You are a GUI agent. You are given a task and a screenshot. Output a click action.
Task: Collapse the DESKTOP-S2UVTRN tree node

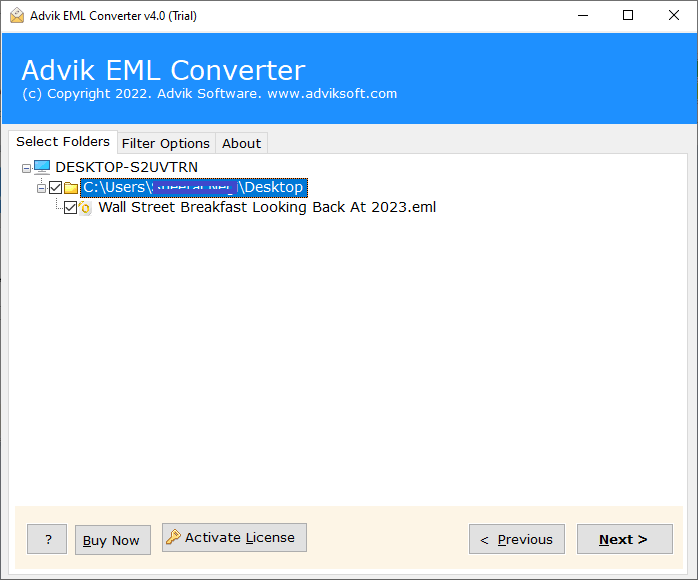(27, 168)
